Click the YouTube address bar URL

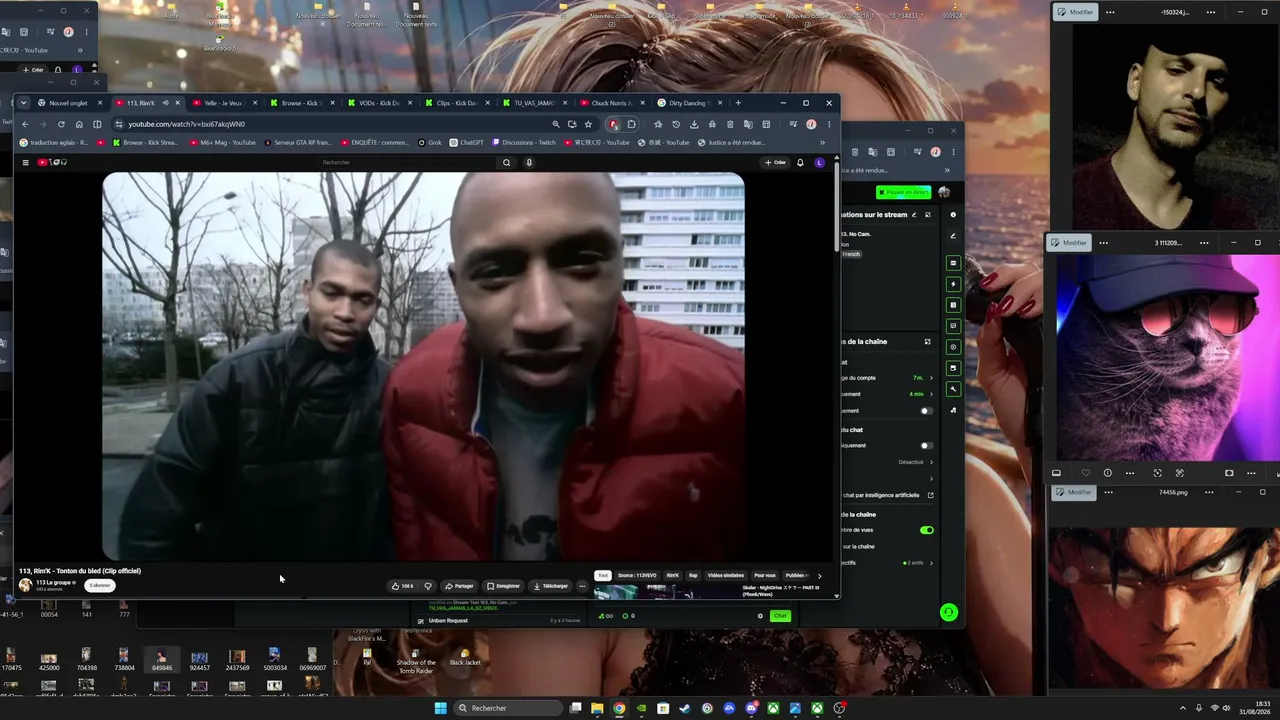coord(186,124)
